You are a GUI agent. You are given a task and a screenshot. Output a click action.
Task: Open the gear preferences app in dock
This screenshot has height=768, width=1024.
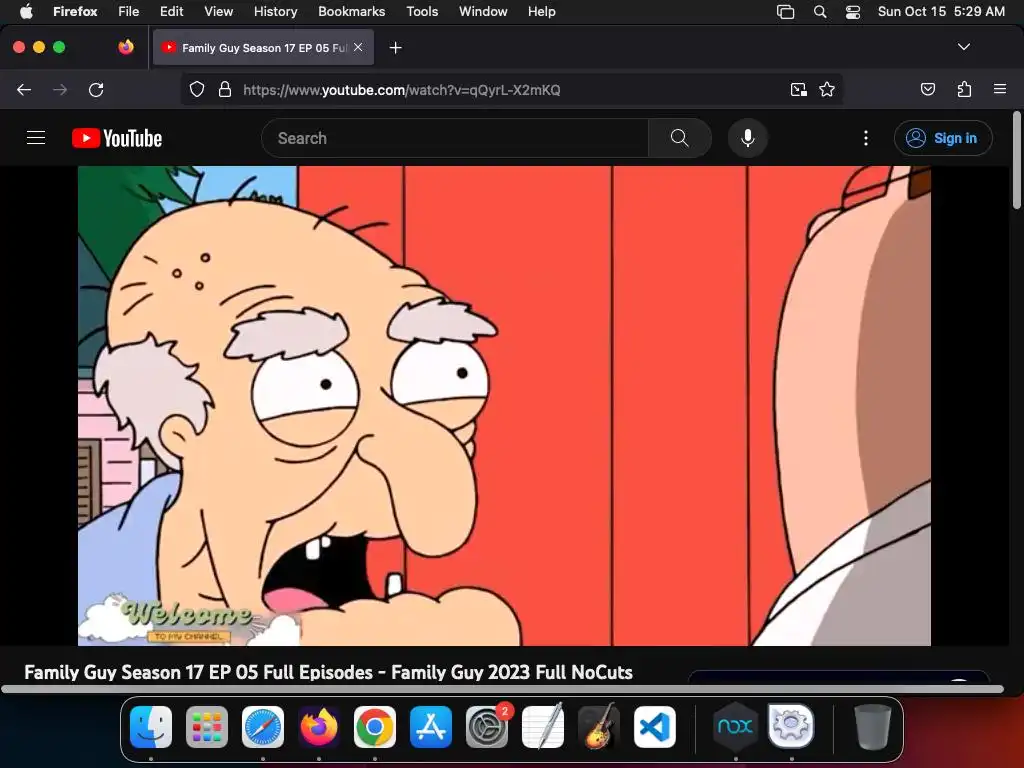point(791,726)
